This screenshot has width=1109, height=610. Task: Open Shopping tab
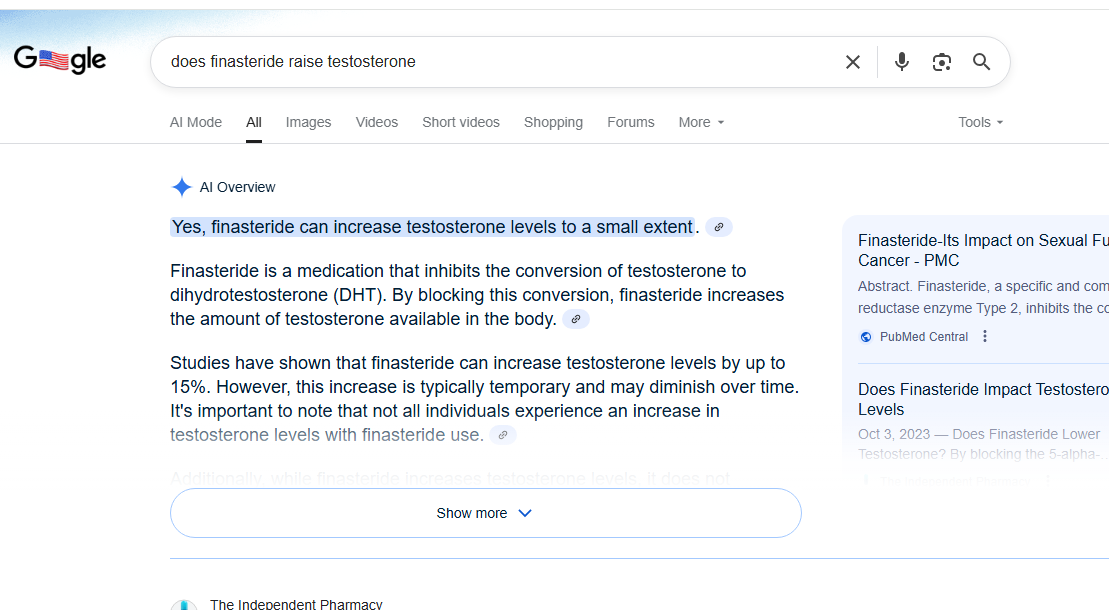point(553,122)
